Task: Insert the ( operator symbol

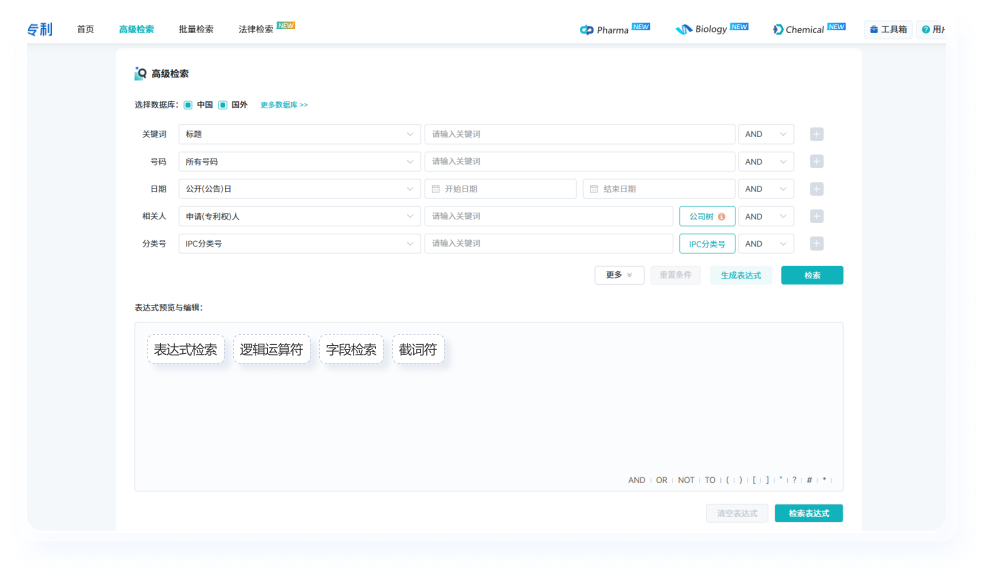Action: click(x=727, y=480)
